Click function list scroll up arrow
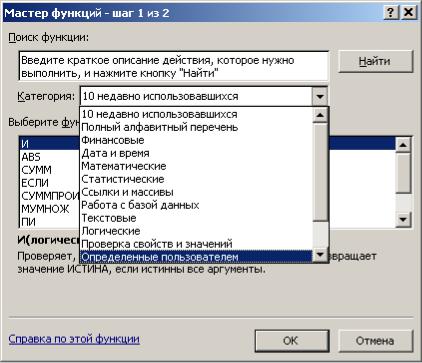Screen dimensions: 422x363 coord(403,145)
